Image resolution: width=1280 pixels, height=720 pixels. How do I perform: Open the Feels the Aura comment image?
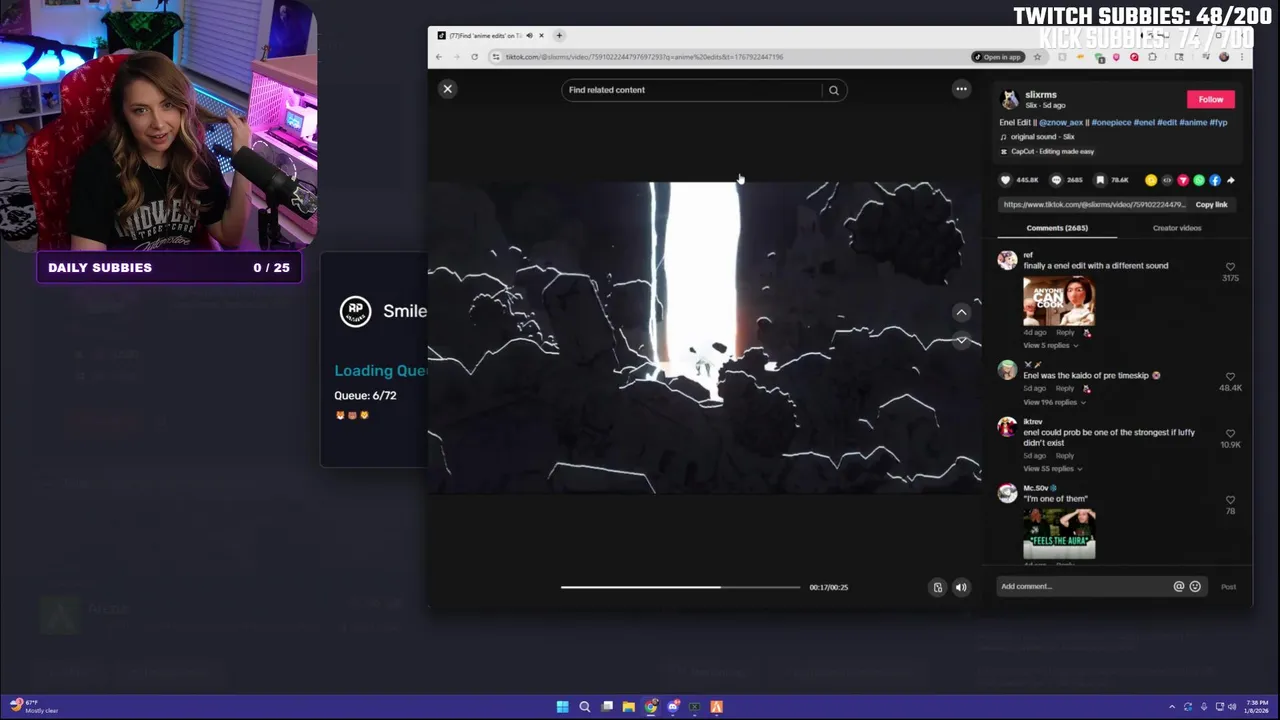coord(1059,533)
